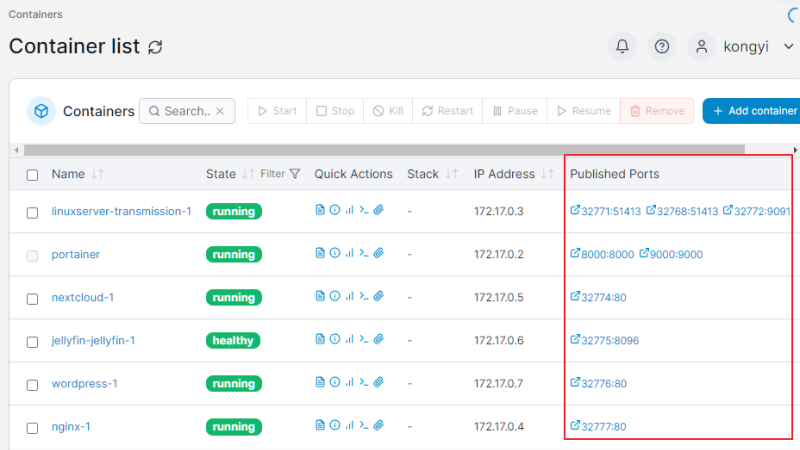Open published port 32768:51413
Image resolution: width=800 pixels, height=450 pixels.
tap(682, 211)
